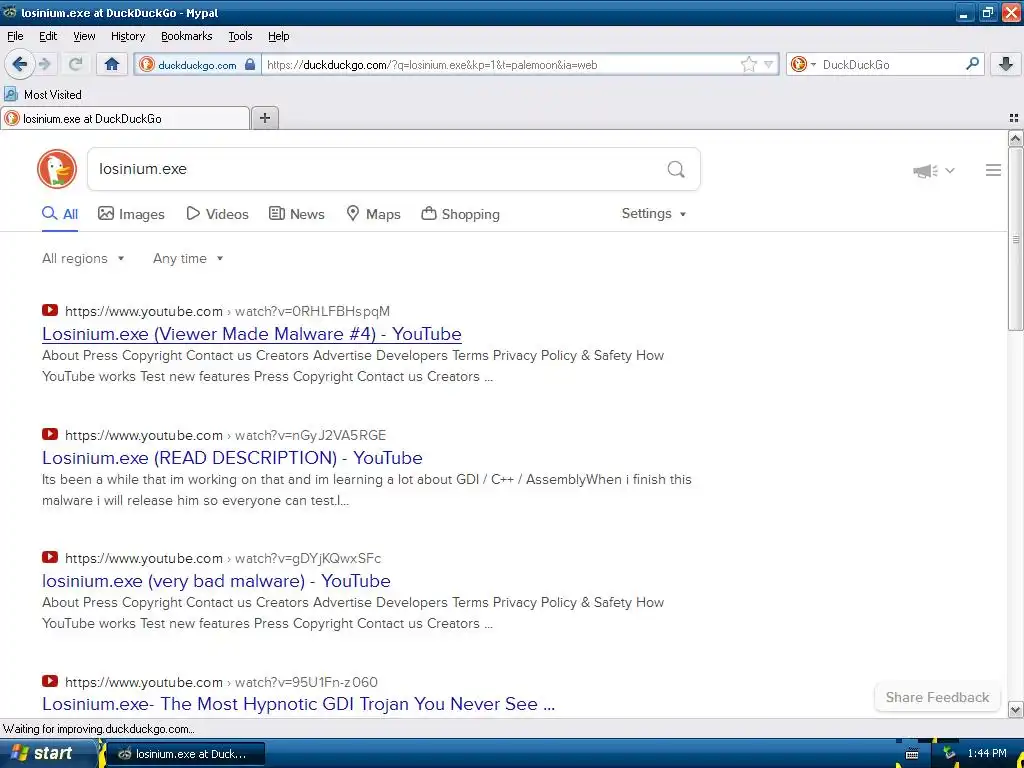Select the losinium.exe at DuckDuckGo tab
The width and height of the screenshot is (1024, 768).
[125, 118]
